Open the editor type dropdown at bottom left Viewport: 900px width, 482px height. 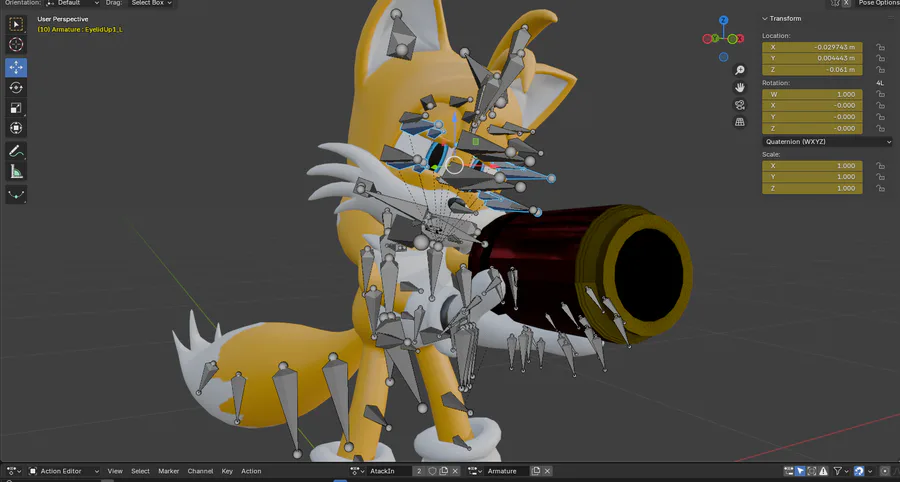click(14, 471)
